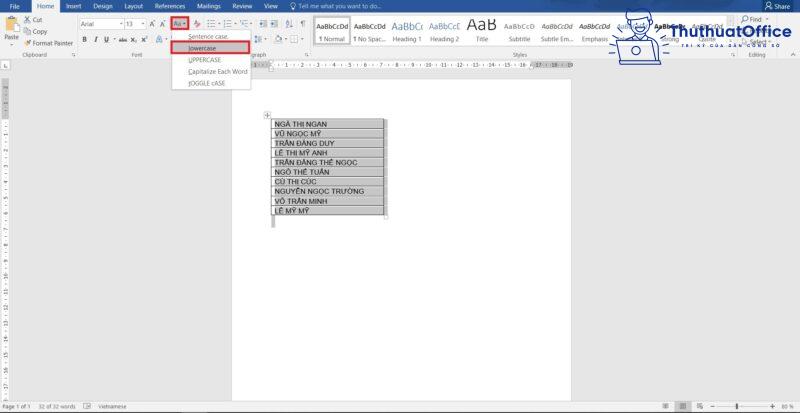Switch to the Mailings tab
The image size is (800, 413).
pyautogui.click(x=208, y=6)
